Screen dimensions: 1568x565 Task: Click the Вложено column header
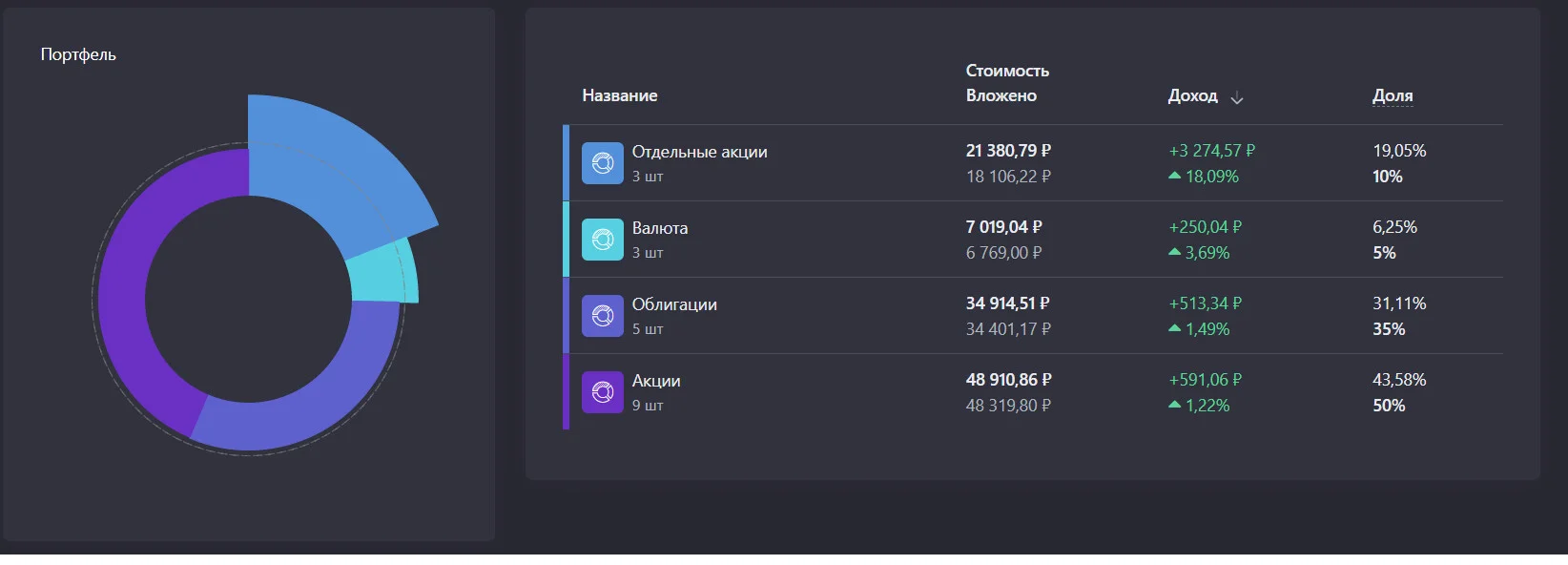coord(1001,95)
